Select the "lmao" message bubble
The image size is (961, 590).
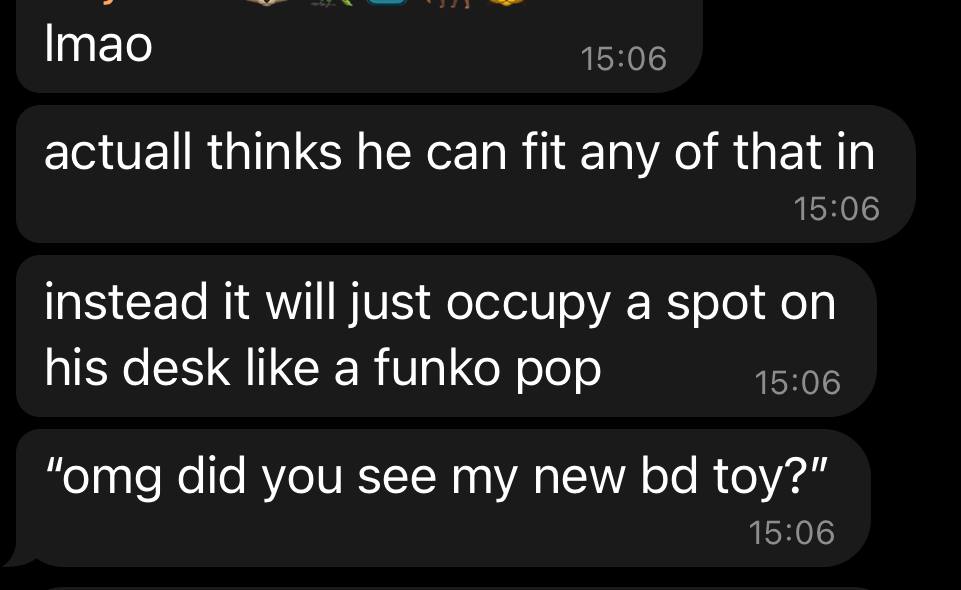(359, 46)
